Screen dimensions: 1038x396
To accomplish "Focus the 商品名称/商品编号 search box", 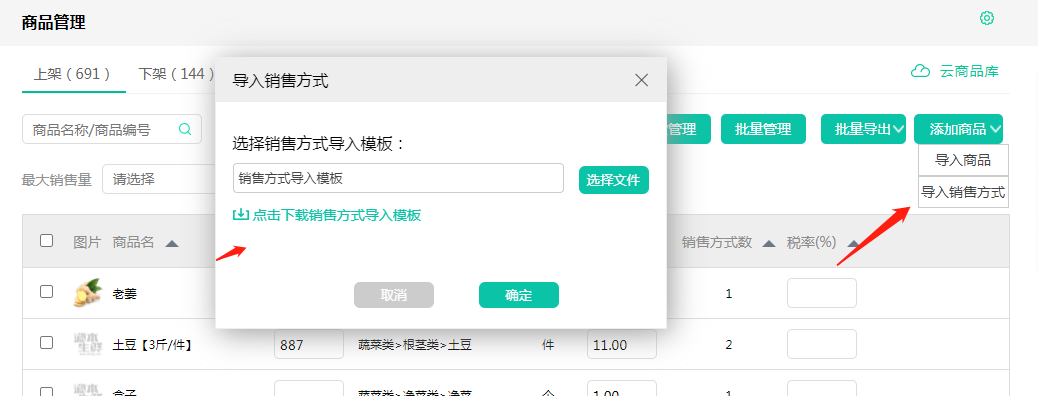I will pyautogui.click(x=112, y=129).
